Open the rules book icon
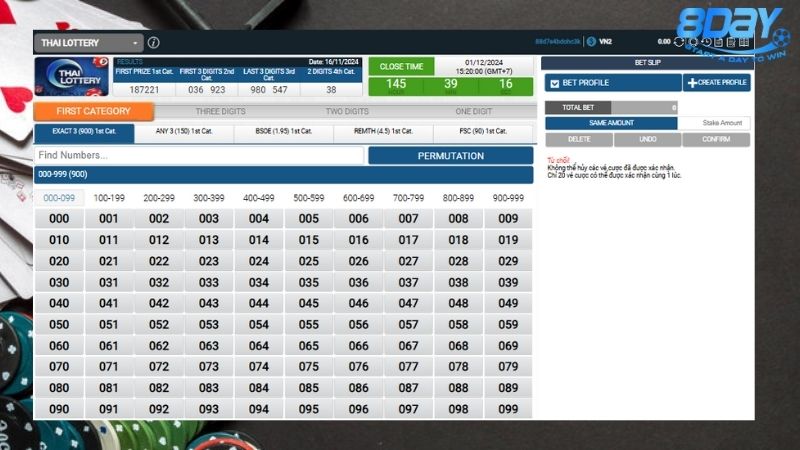Image resolution: width=800 pixels, height=450 pixels. pyautogui.click(x=744, y=42)
